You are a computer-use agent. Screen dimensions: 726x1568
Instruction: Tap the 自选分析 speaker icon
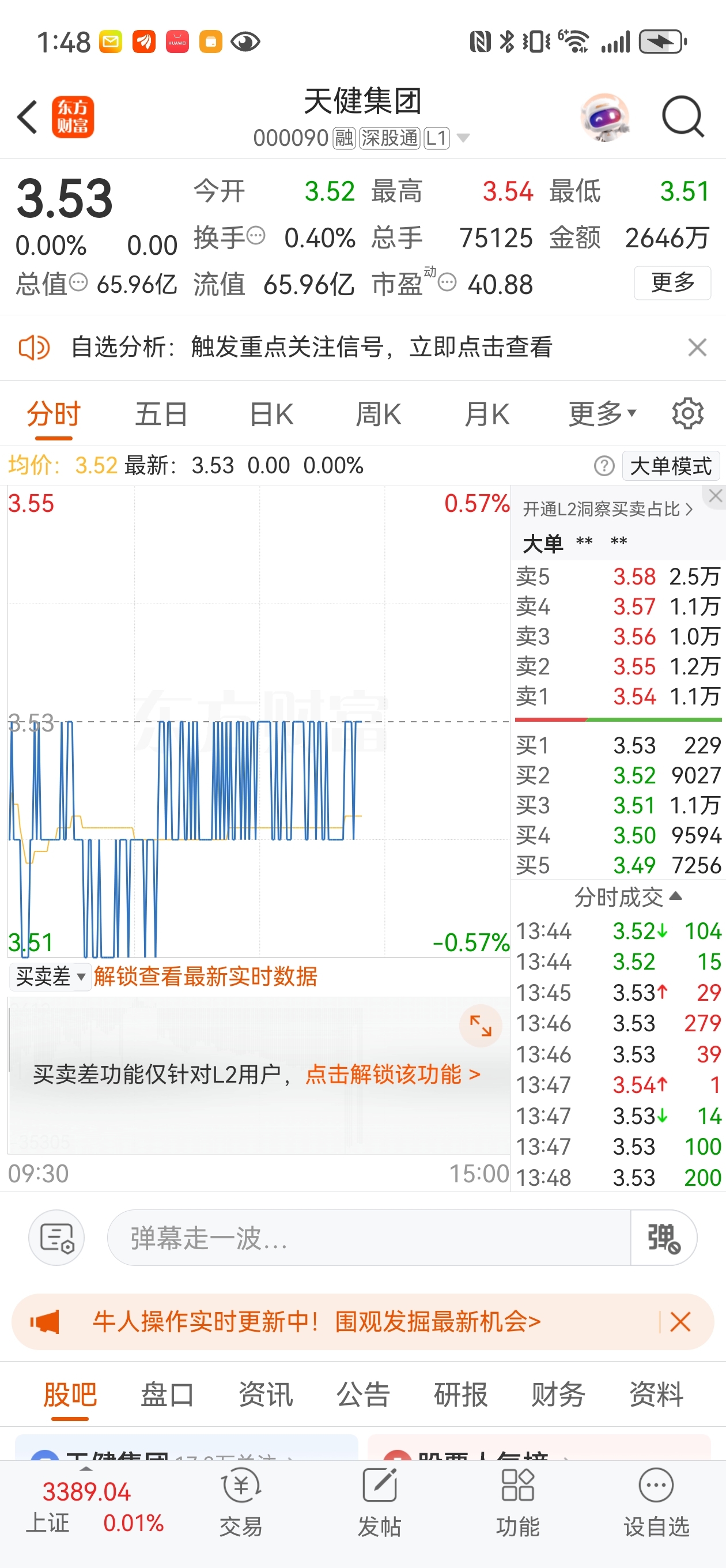click(x=34, y=348)
